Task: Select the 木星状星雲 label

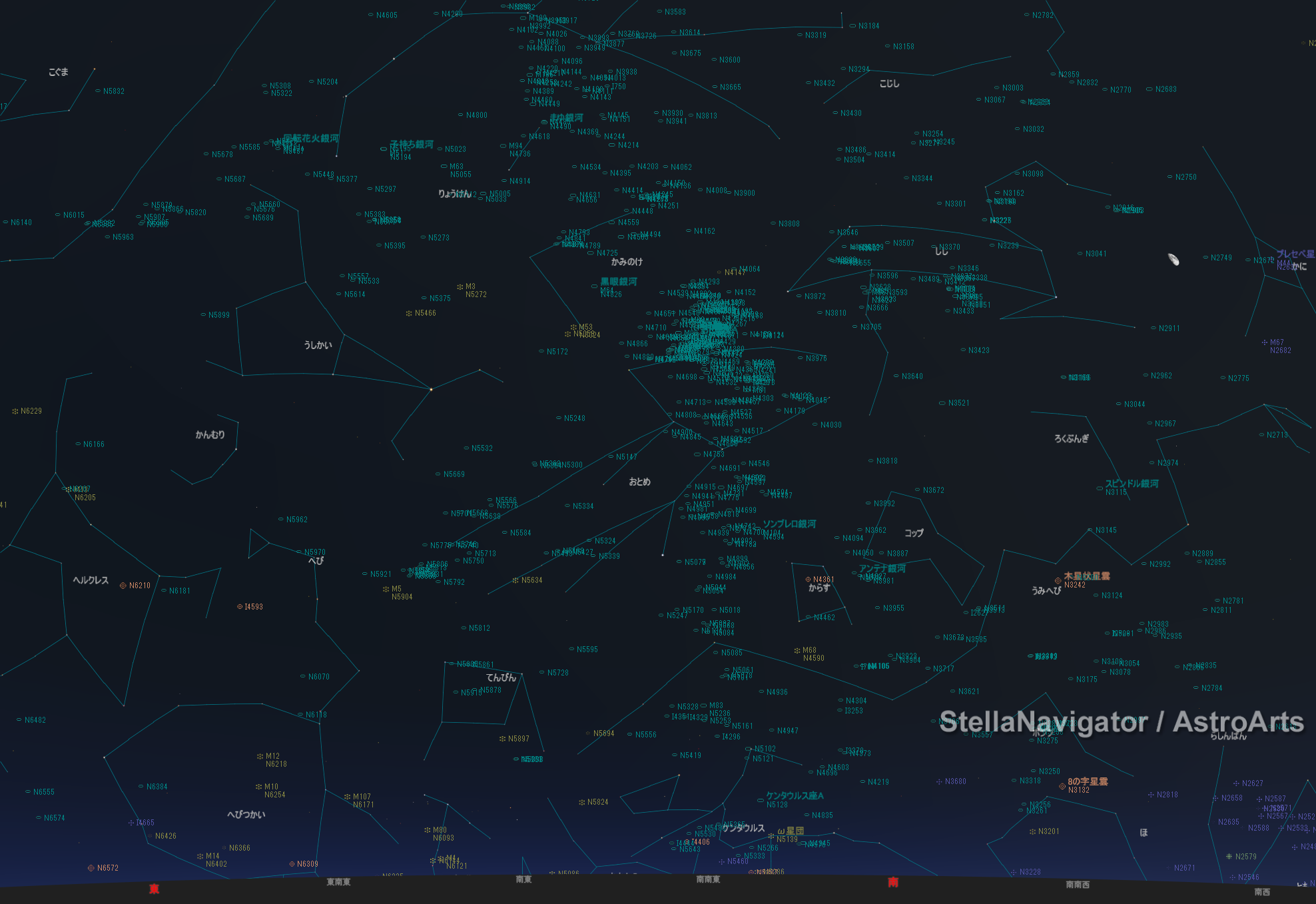Action: click(x=1087, y=576)
